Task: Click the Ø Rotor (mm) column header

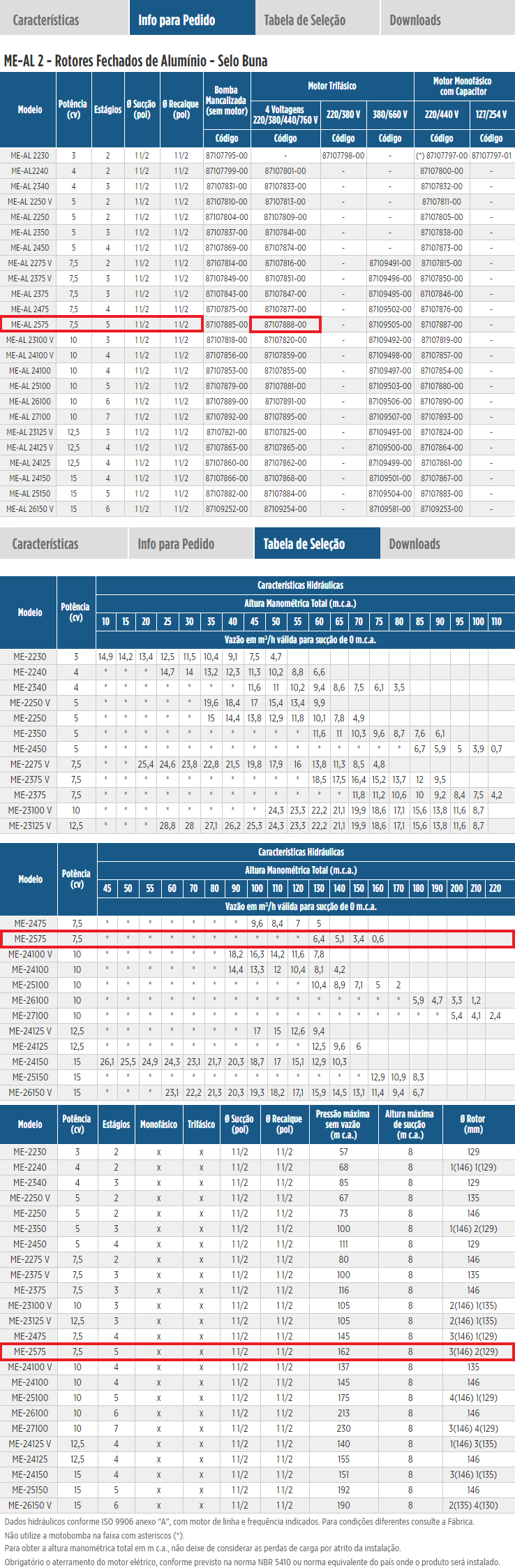Action: click(473, 1124)
